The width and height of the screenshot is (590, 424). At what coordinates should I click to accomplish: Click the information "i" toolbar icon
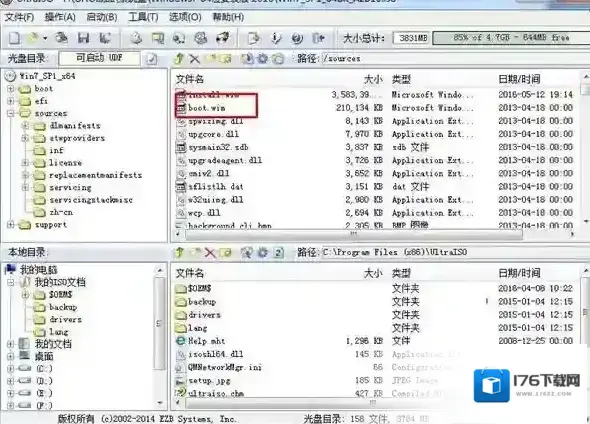pos(276,38)
